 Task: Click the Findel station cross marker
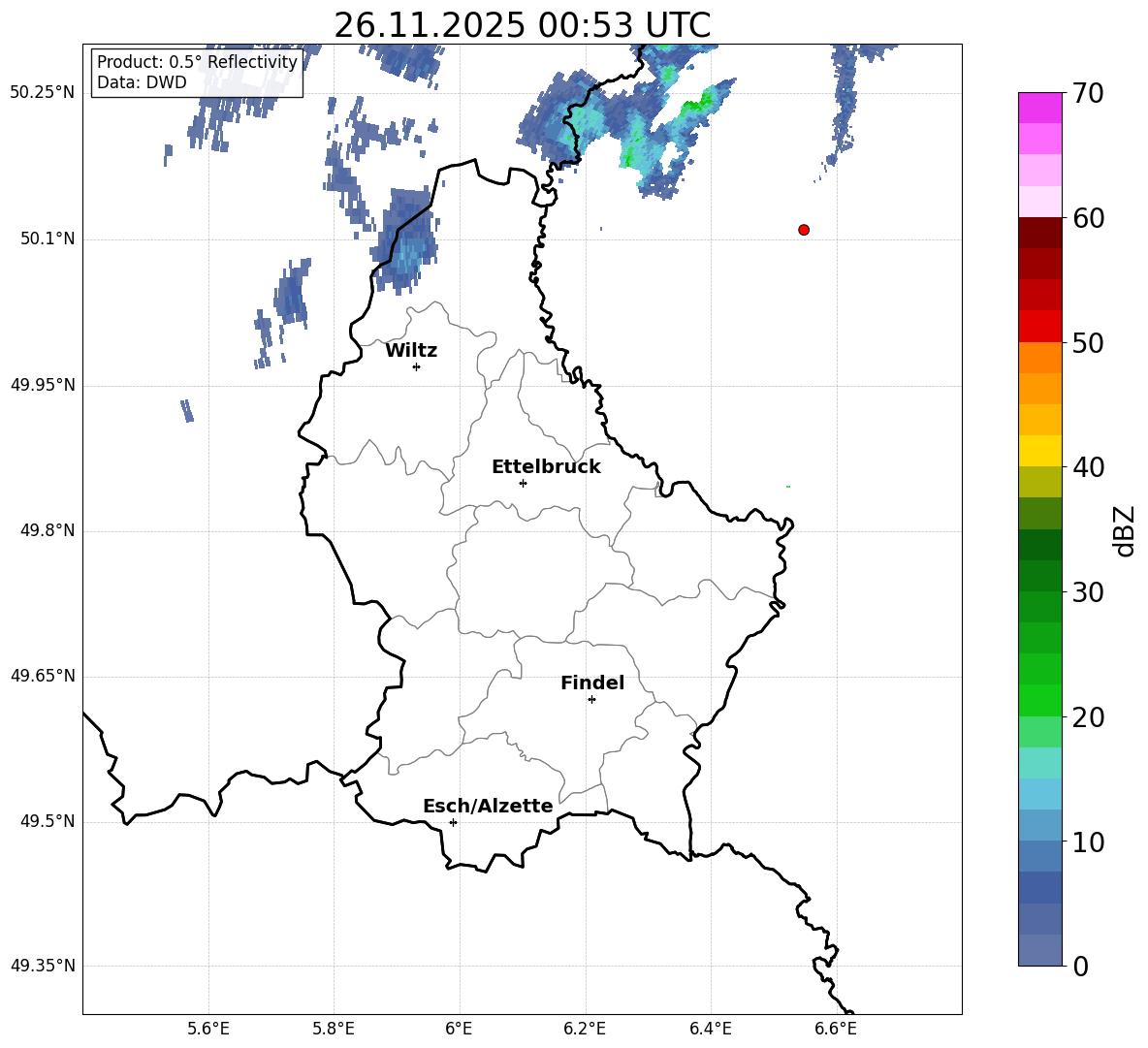click(591, 700)
